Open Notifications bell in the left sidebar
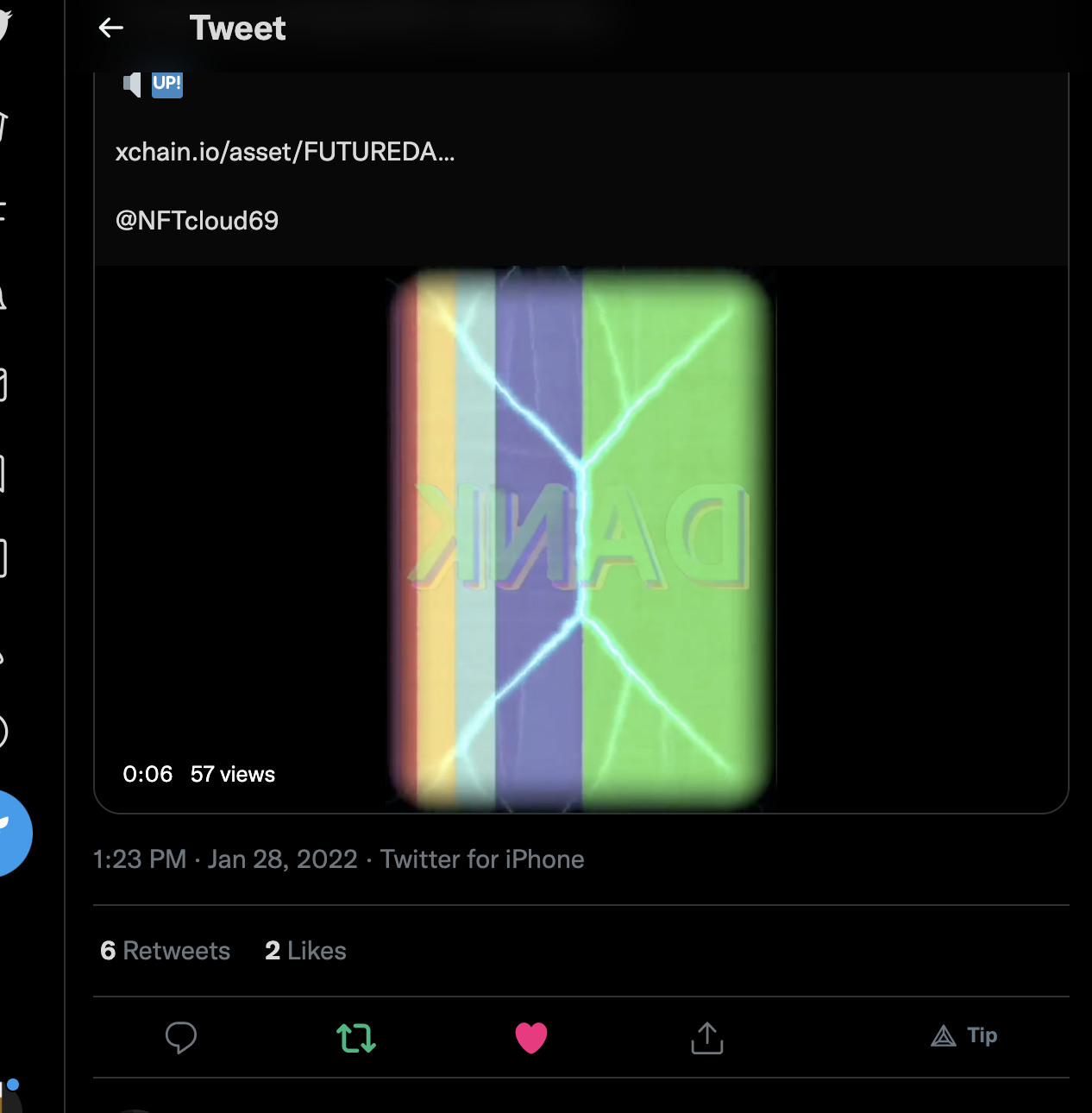 pos(3,298)
